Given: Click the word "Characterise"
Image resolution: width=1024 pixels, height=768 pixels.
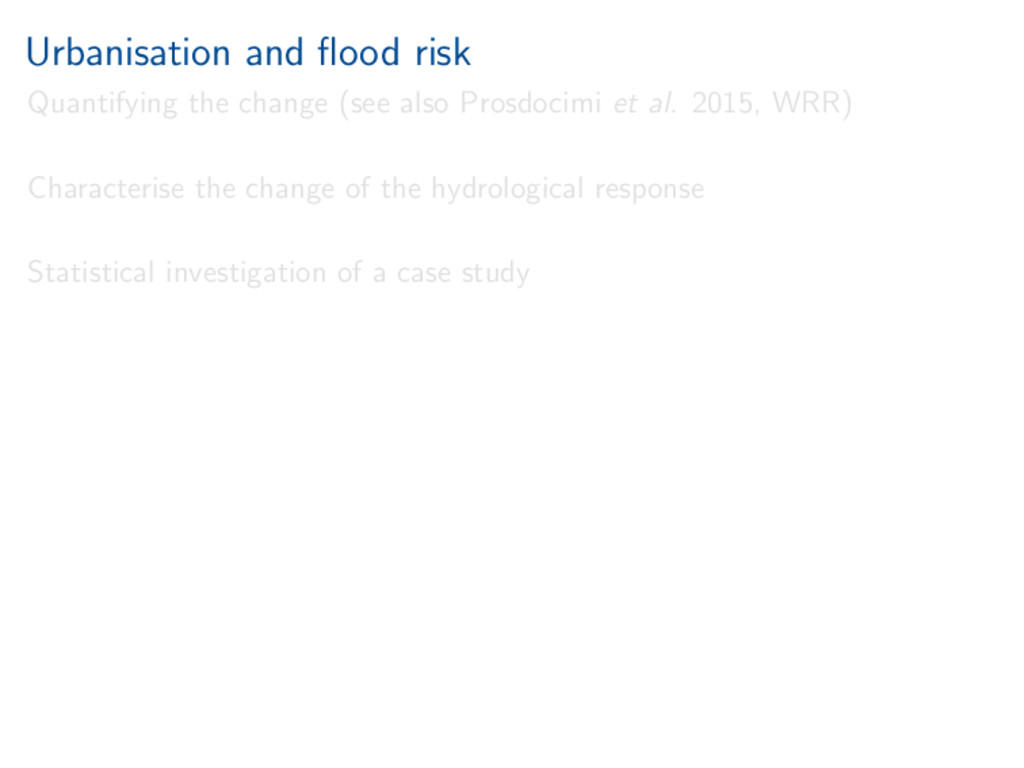Looking at the screenshot, I should (106, 188).
